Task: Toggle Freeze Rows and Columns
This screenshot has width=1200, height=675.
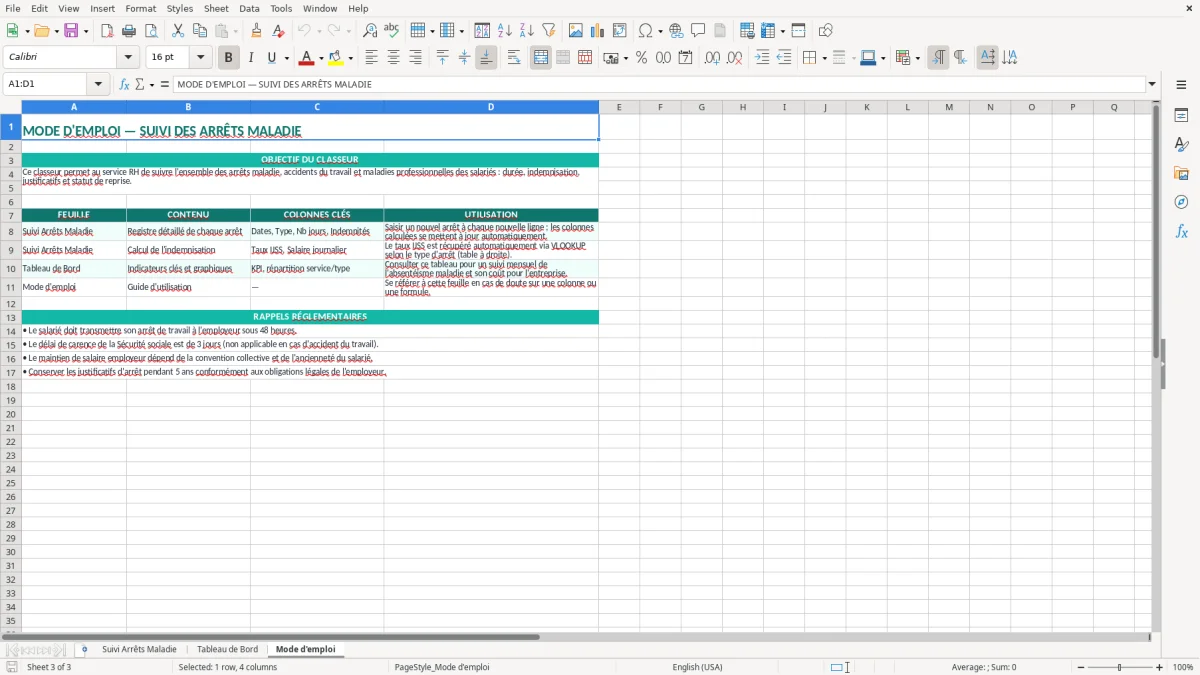Action: (x=768, y=31)
